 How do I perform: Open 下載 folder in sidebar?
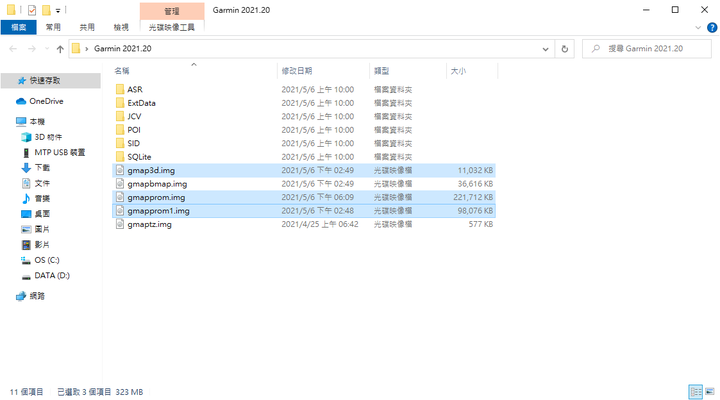pos(42,168)
